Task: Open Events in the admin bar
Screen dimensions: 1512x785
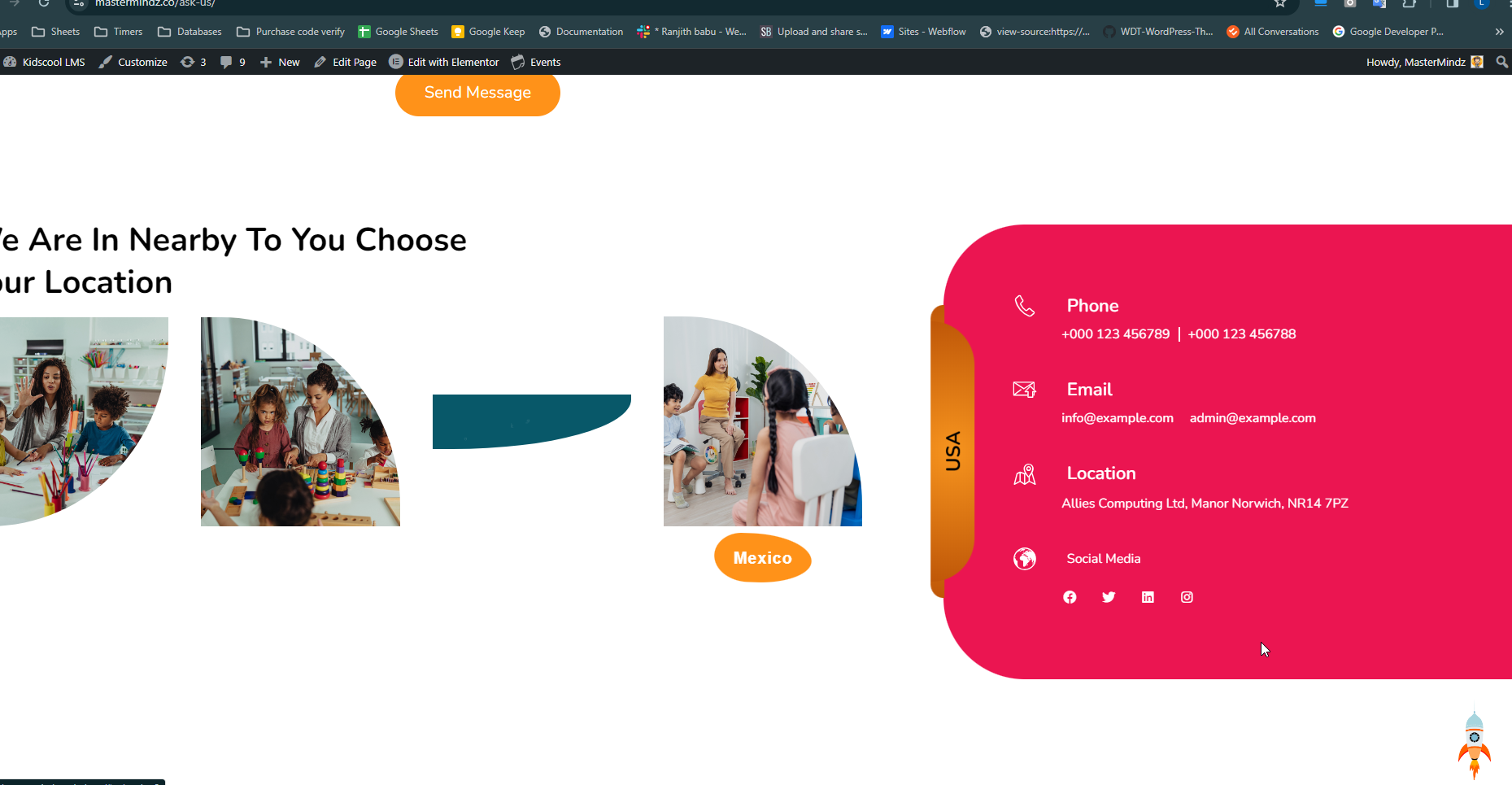Action: [x=536, y=62]
